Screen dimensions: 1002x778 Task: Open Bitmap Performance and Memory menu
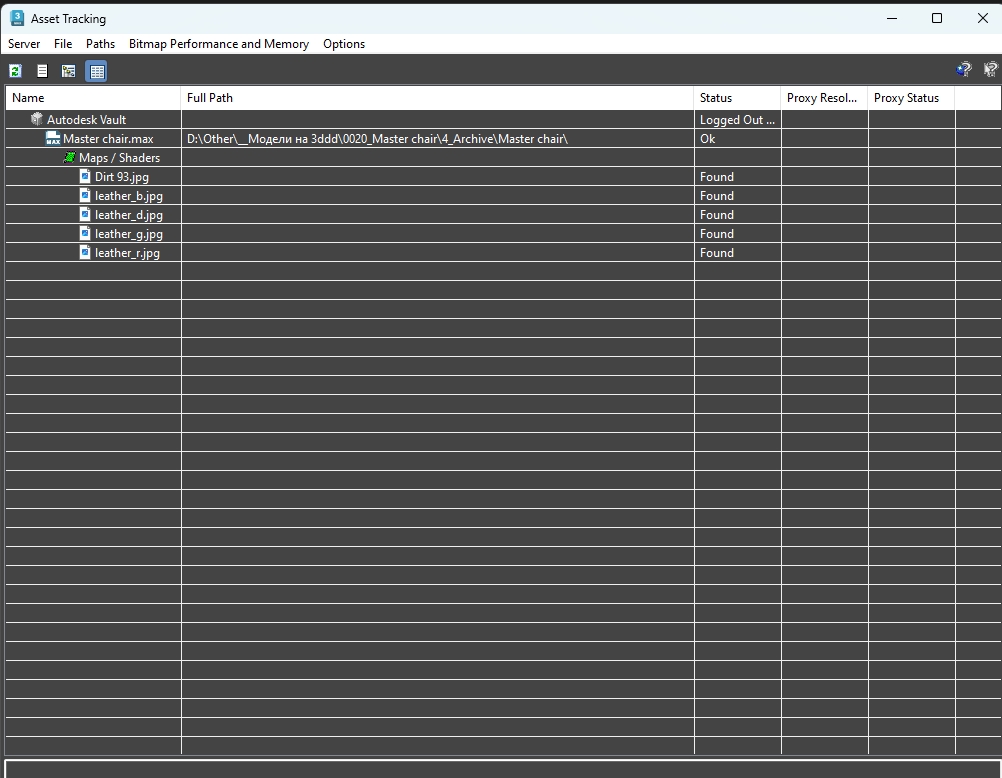pyautogui.click(x=219, y=43)
